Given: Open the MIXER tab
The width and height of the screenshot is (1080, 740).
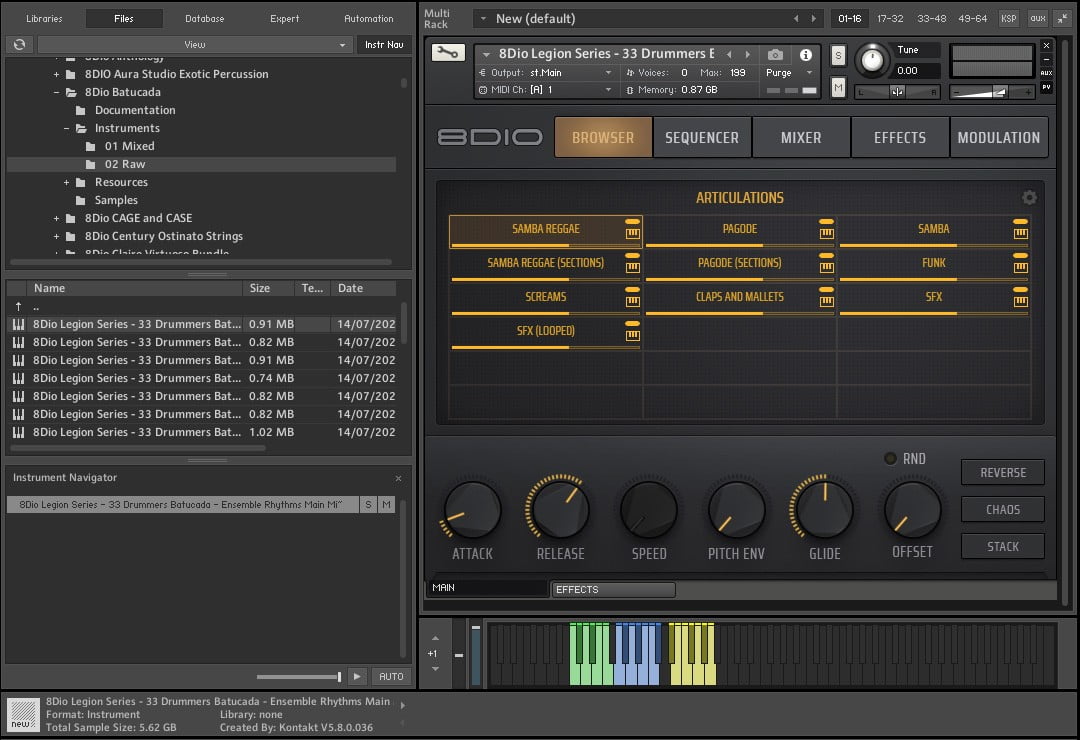Looking at the screenshot, I should click(801, 137).
